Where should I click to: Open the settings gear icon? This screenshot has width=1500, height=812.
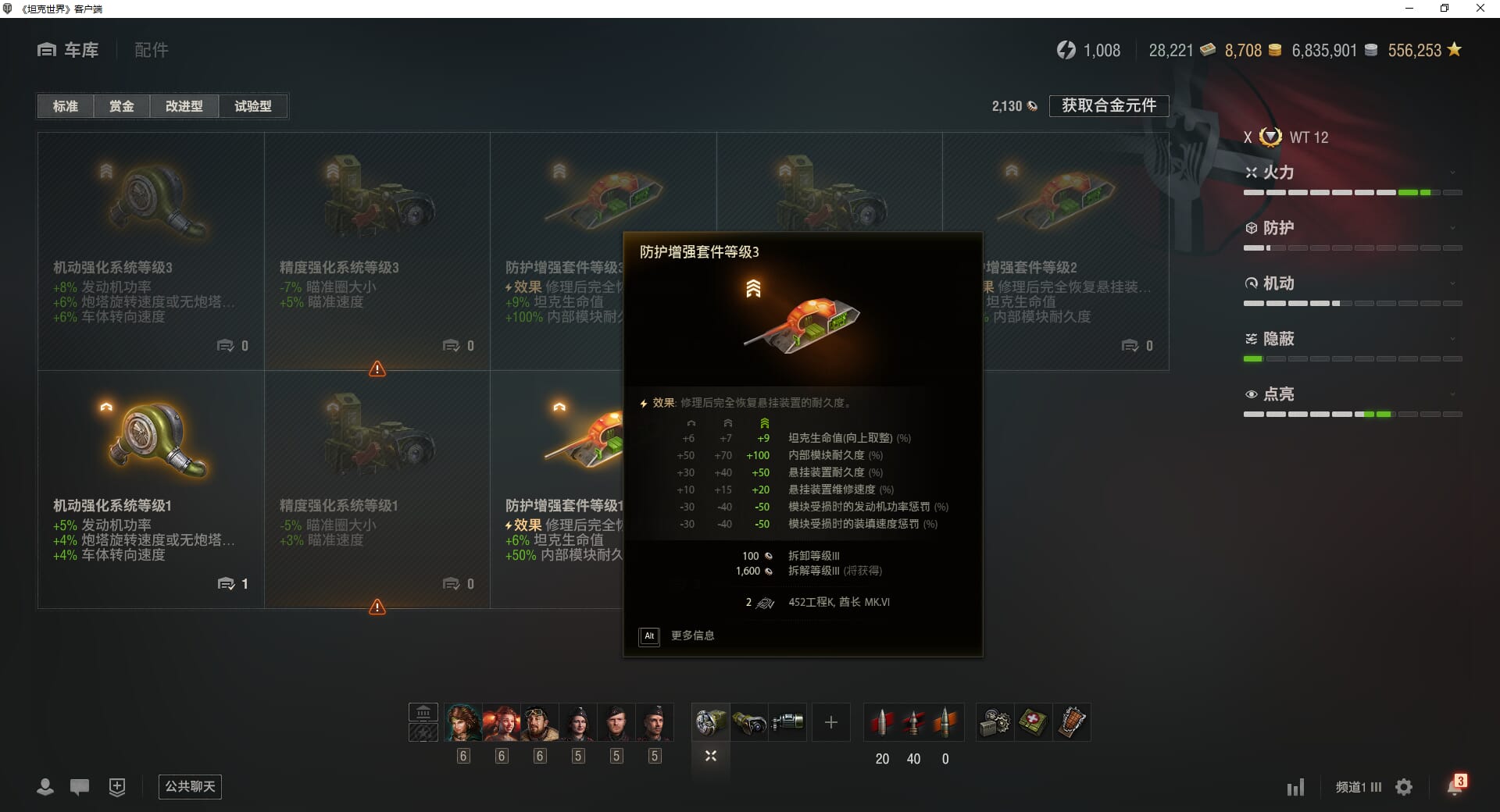click(x=1404, y=787)
